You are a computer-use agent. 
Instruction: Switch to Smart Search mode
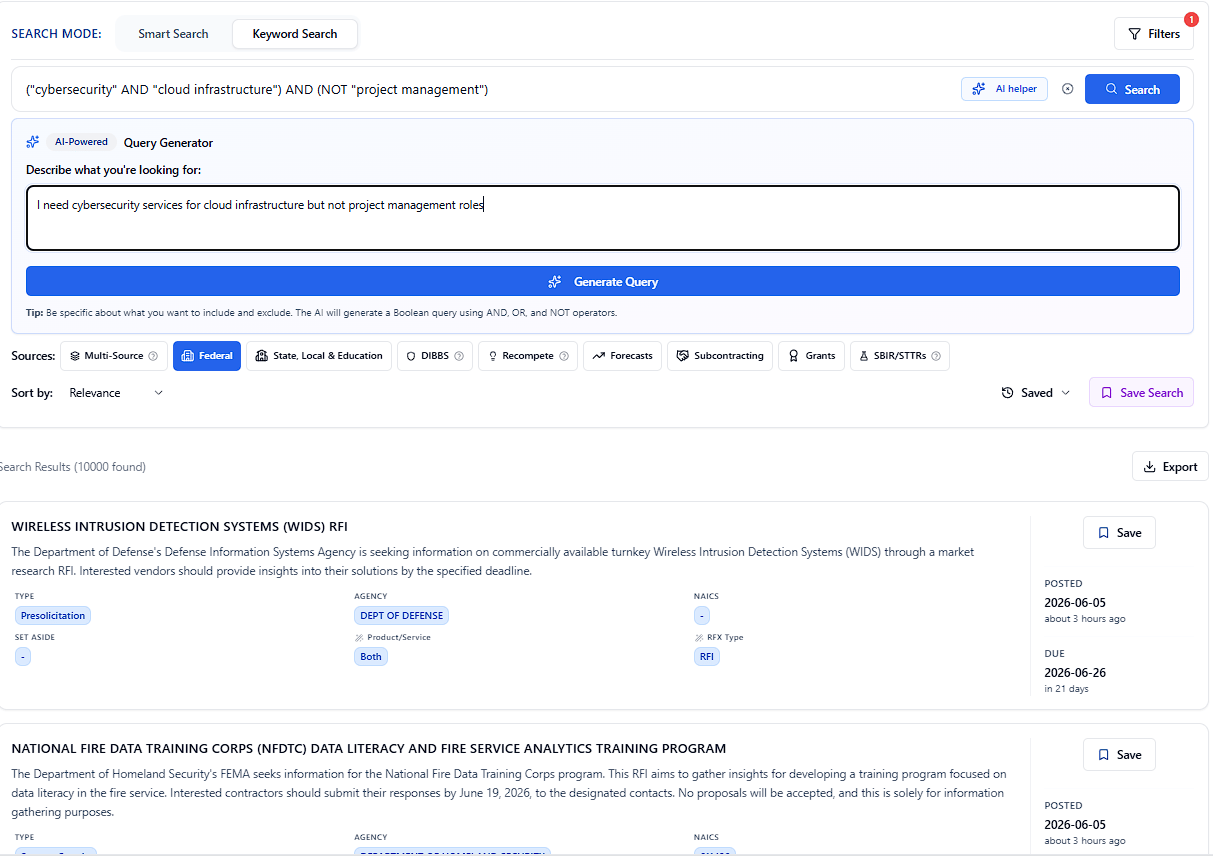click(x=173, y=34)
